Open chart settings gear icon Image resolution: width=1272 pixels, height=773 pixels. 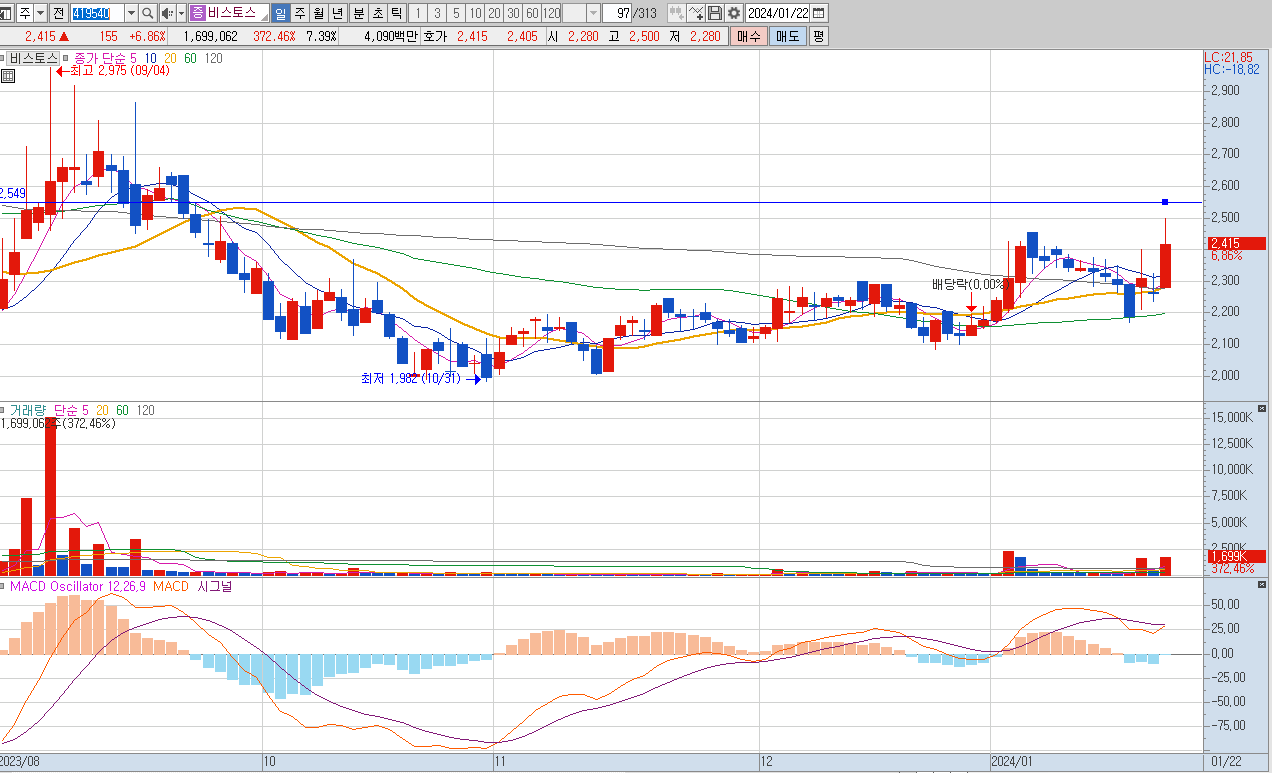click(733, 13)
